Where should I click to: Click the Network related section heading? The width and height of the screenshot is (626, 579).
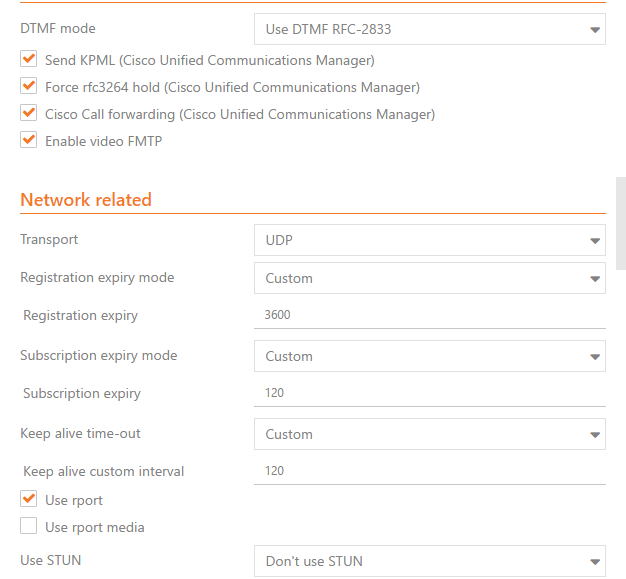click(x=86, y=200)
